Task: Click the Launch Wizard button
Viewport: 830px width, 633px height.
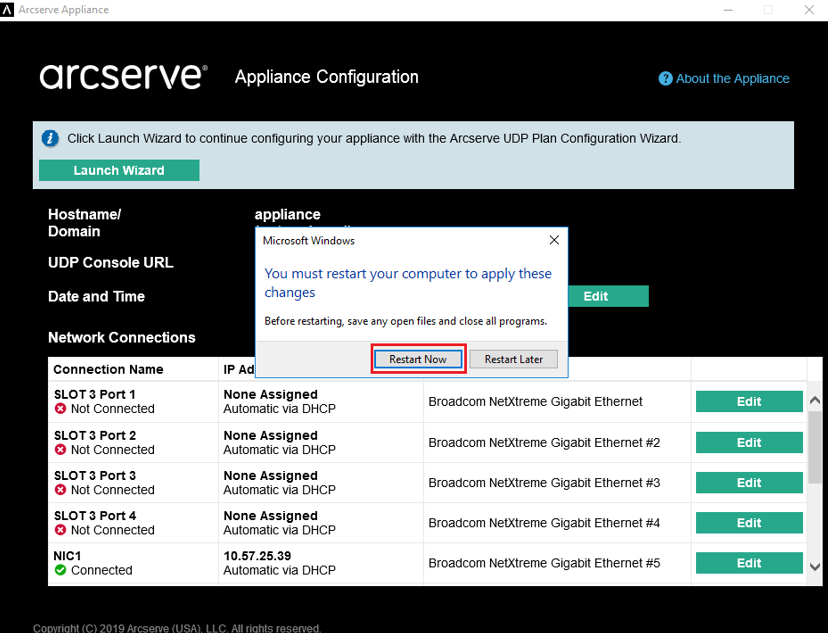Action: point(119,170)
